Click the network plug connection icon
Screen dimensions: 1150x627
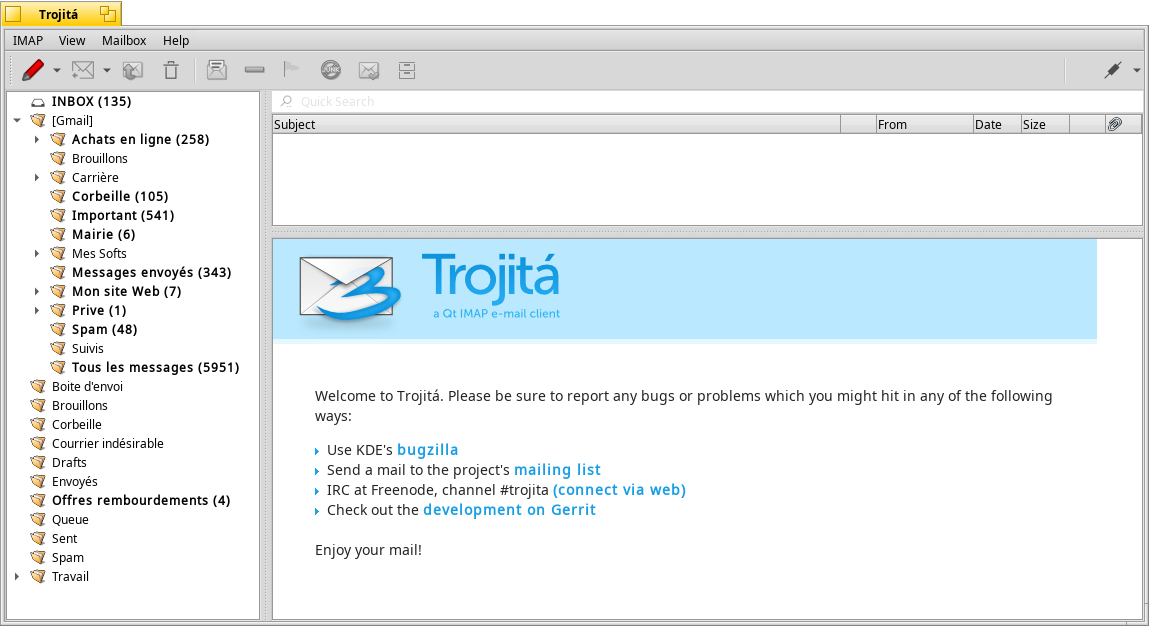click(1113, 70)
